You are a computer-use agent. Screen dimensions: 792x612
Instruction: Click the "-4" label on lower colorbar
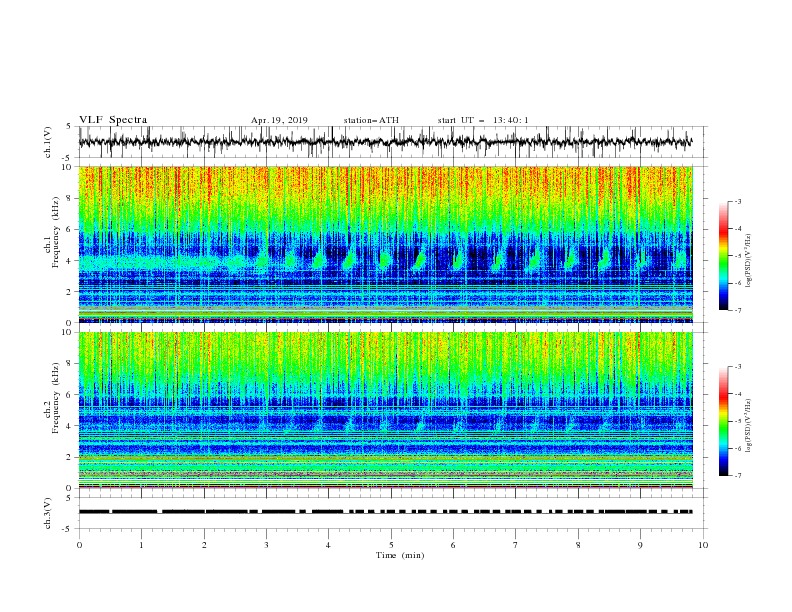[x=738, y=394]
